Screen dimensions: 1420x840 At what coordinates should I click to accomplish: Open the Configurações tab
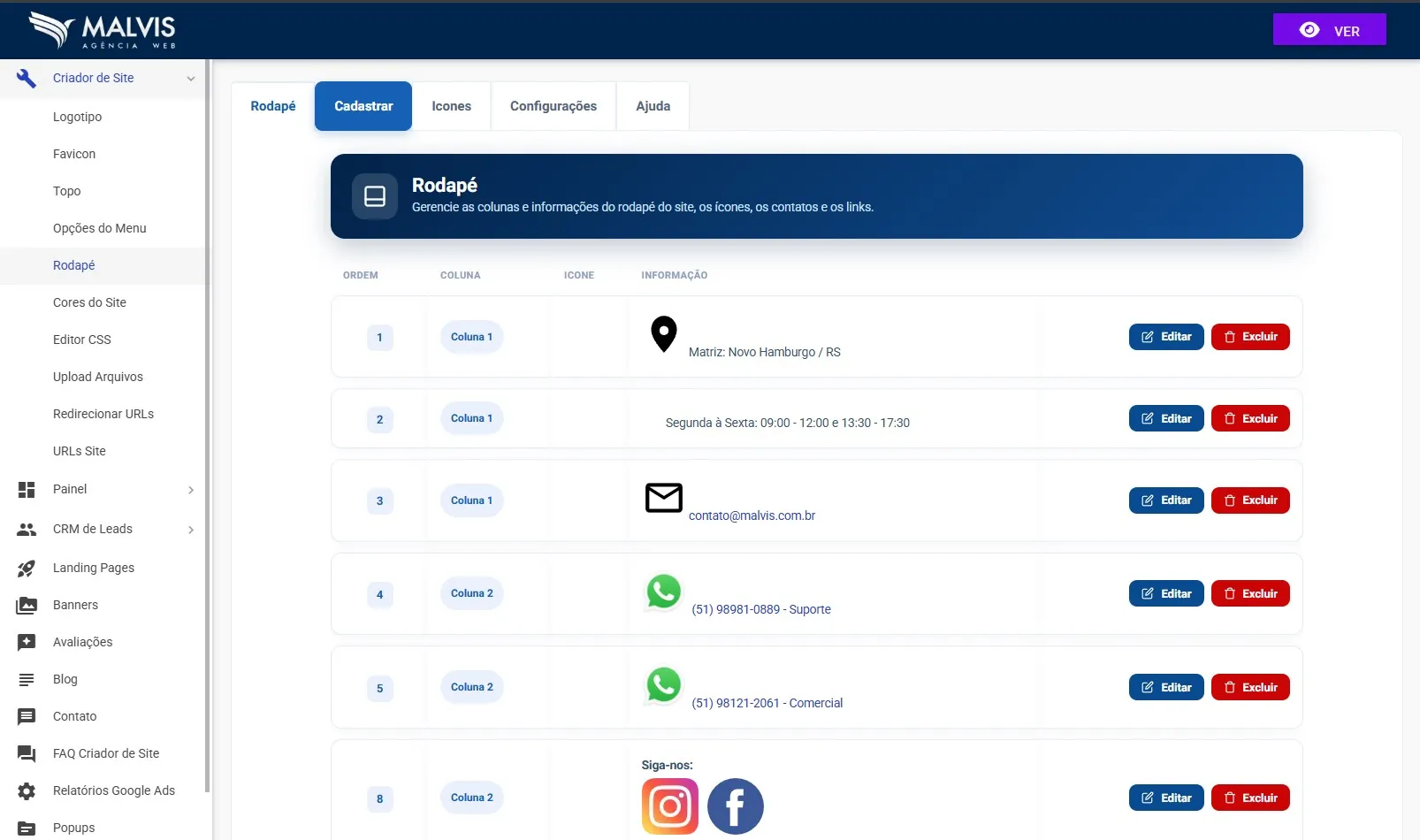coord(553,106)
